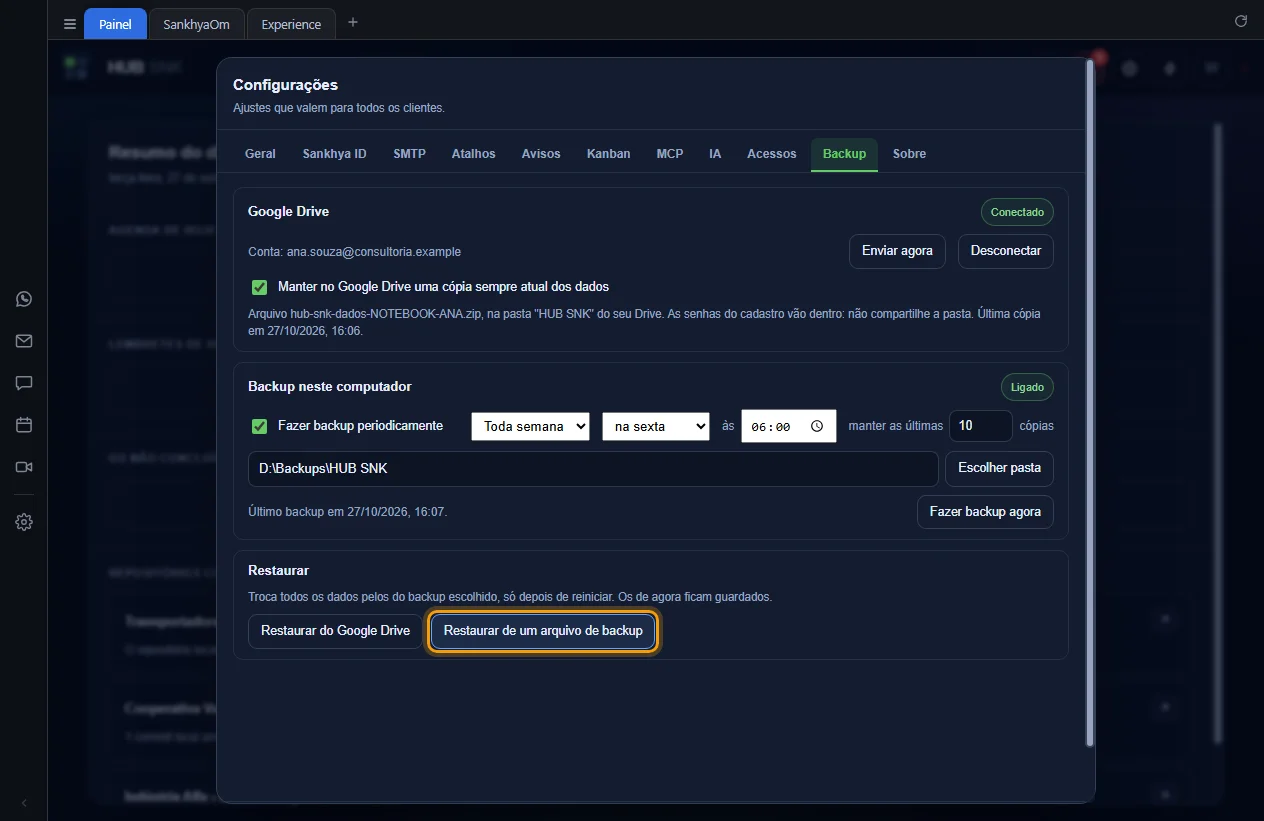Open the Geral settings tab

[260, 154]
